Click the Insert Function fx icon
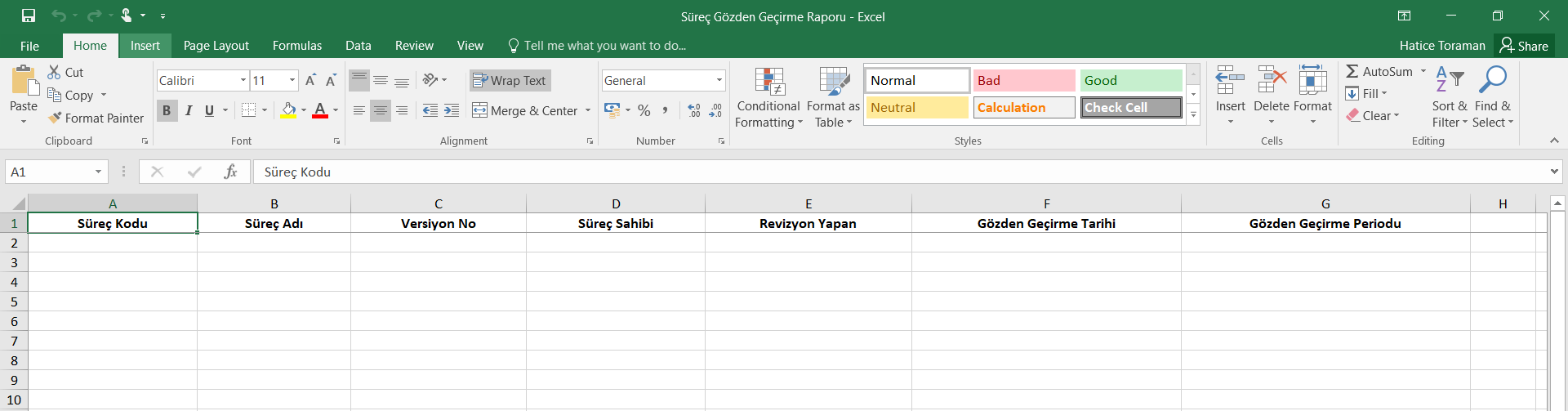Viewport: 1568px width, 411px height. [x=230, y=172]
